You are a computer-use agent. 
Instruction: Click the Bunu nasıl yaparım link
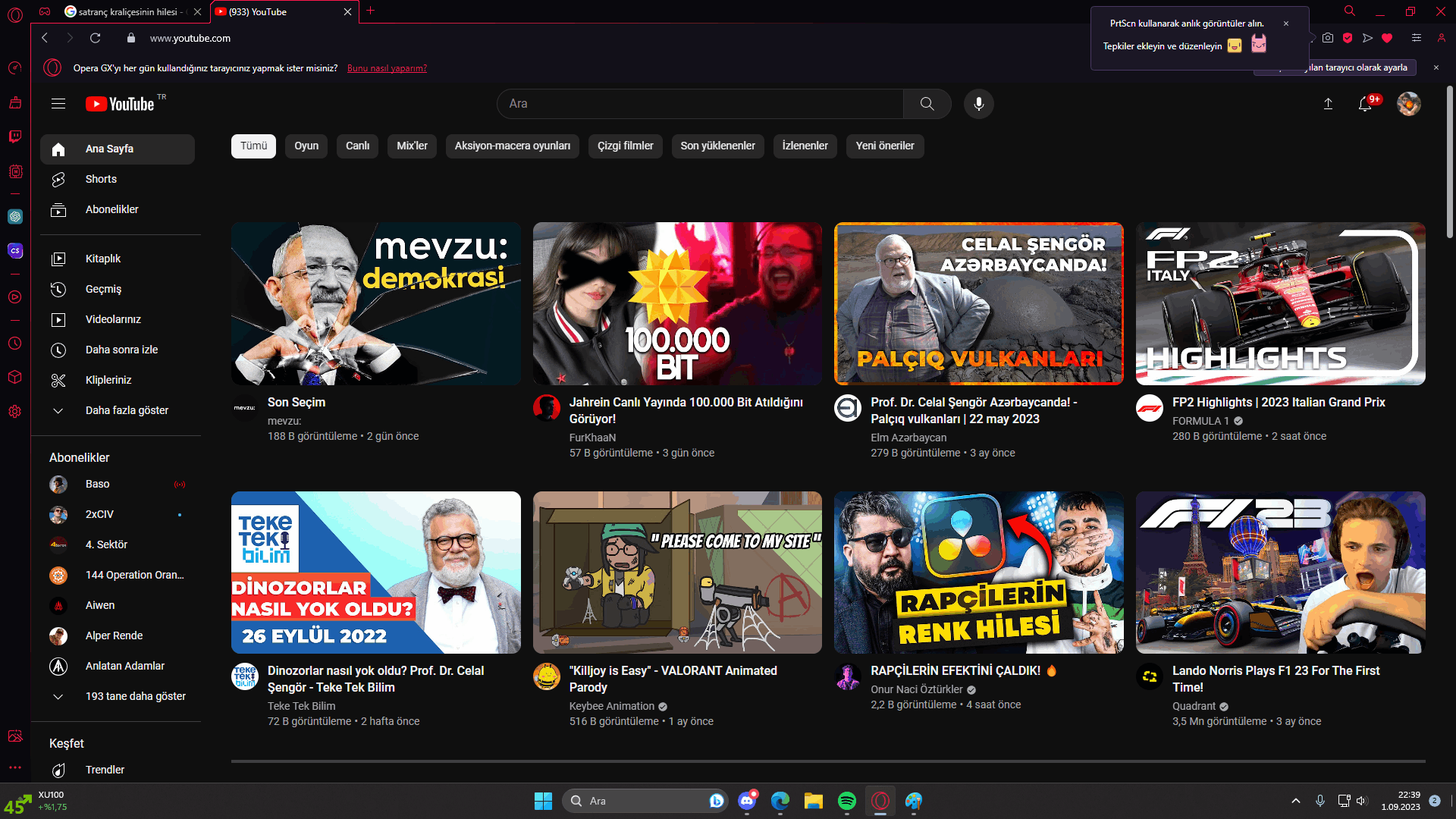(387, 68)
